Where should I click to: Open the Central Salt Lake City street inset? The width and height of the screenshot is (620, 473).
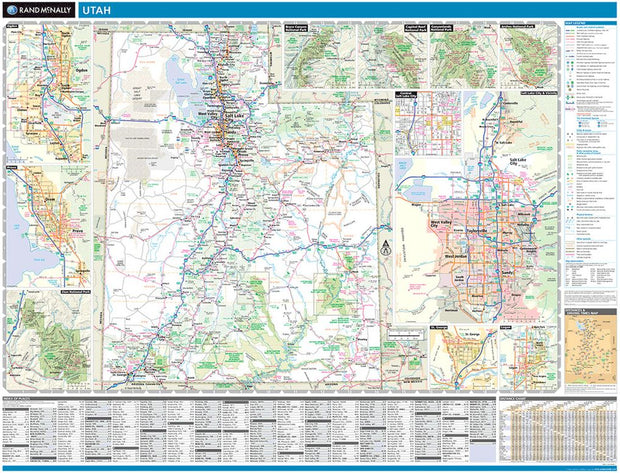coord(428,123)
